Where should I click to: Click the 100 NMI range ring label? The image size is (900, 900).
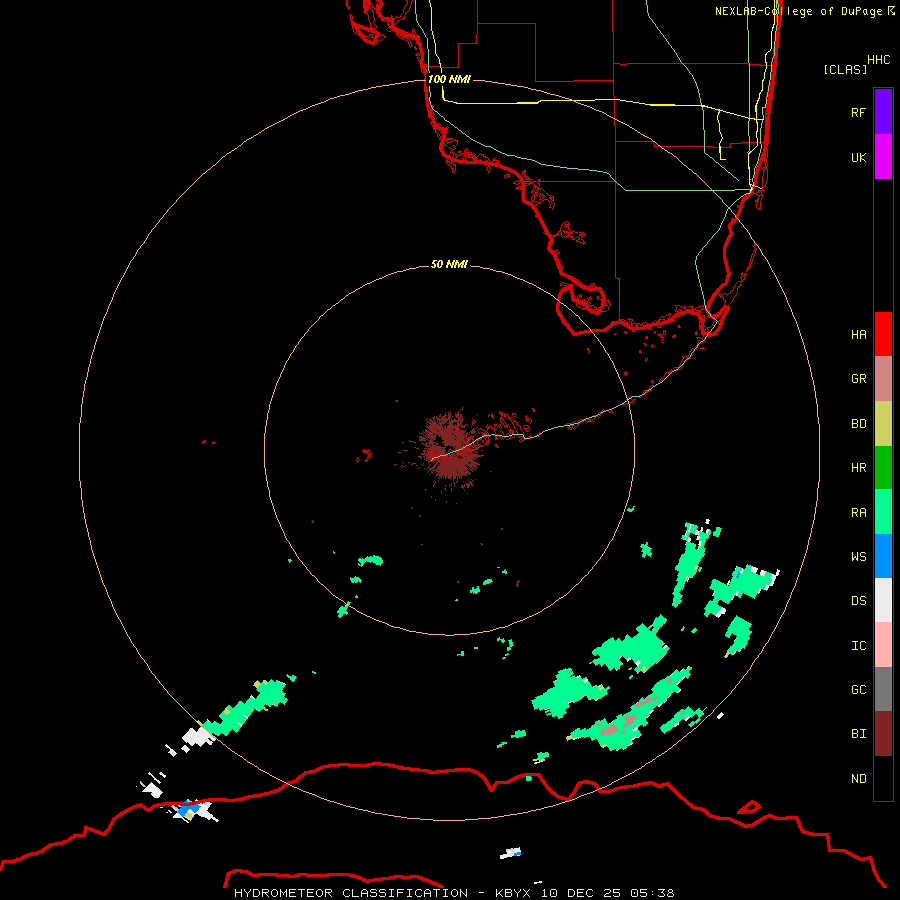coord(449,79)
